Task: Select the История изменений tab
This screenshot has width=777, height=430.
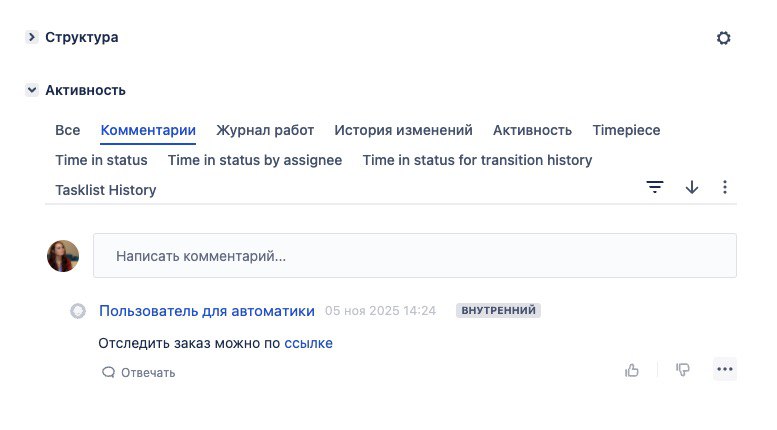Action: click(x=403, y=130)
